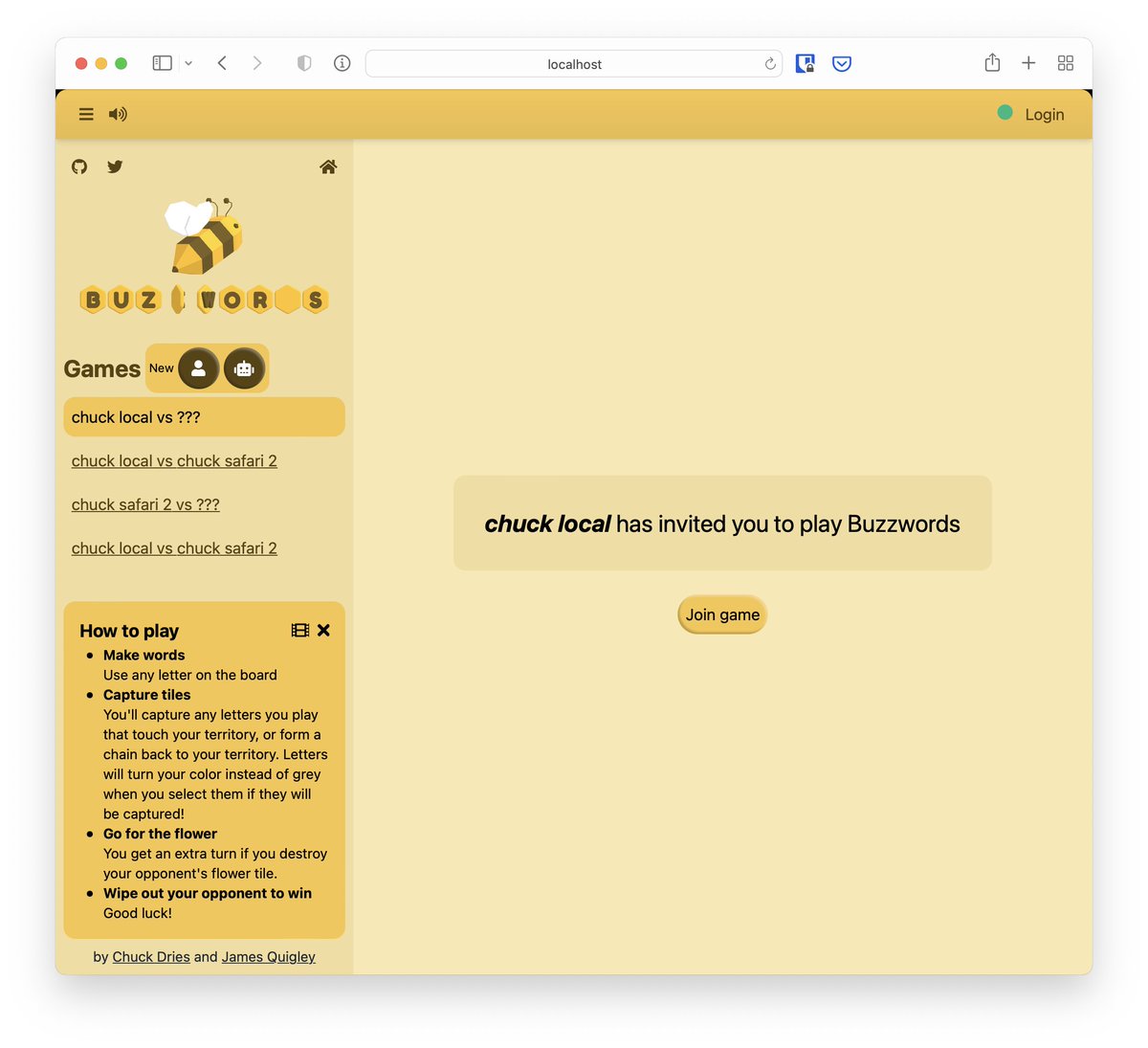Click Login in the header
Screen dimensions: 1148x1048
coord(1045,115)
